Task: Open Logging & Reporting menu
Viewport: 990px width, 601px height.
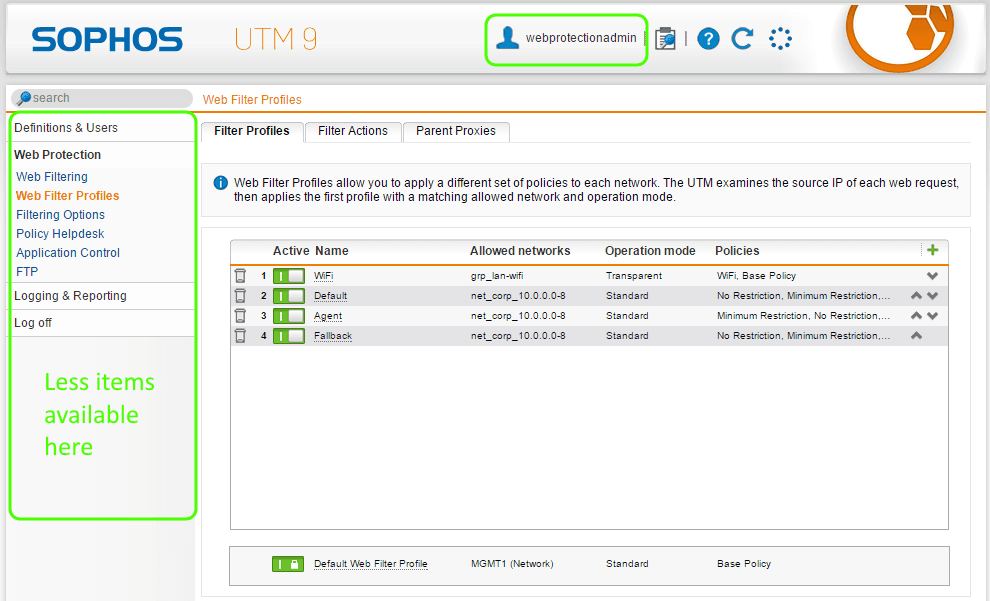Action: pos(70,295)
